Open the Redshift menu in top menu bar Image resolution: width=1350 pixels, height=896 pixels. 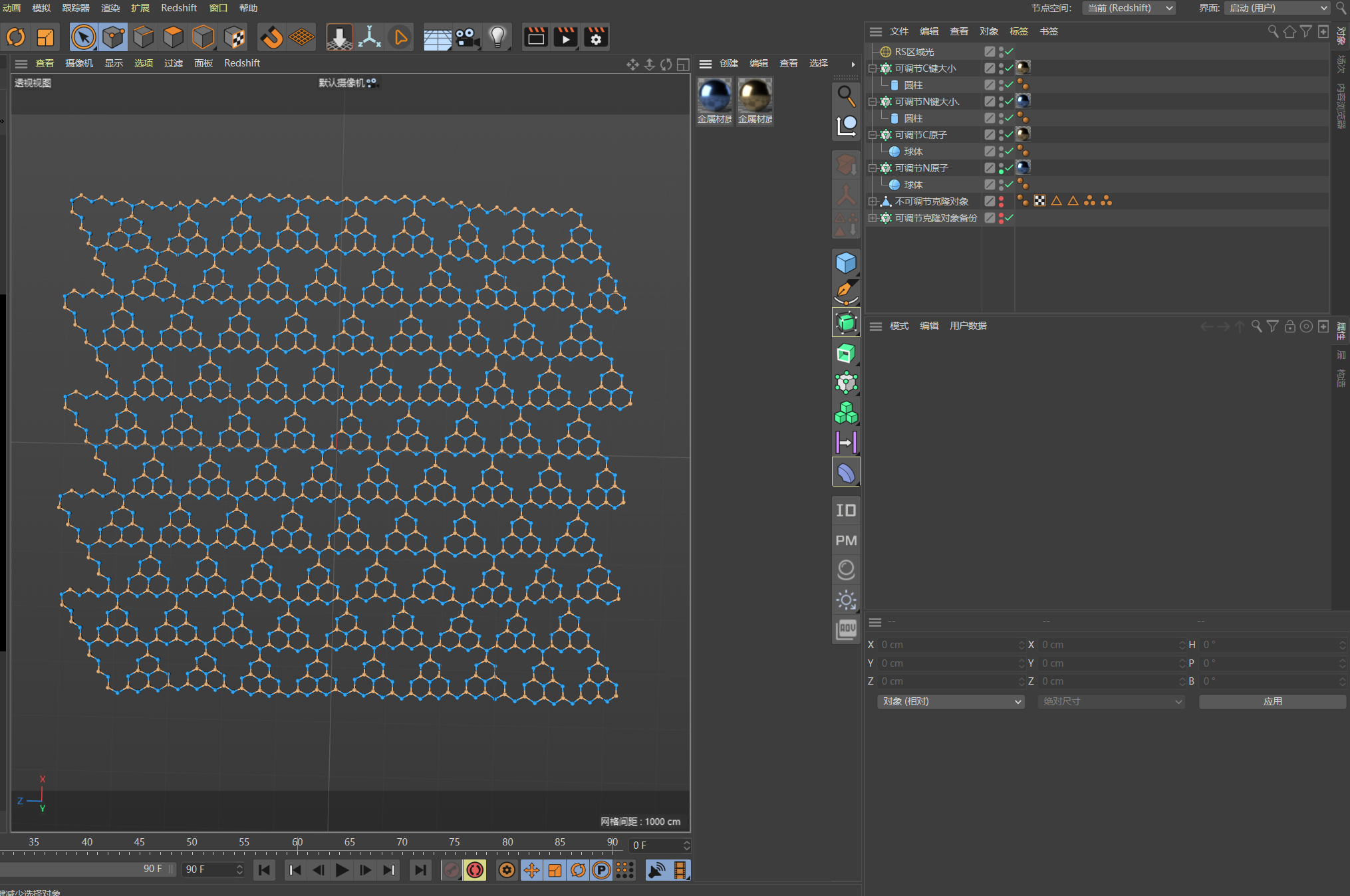(179, 8)
